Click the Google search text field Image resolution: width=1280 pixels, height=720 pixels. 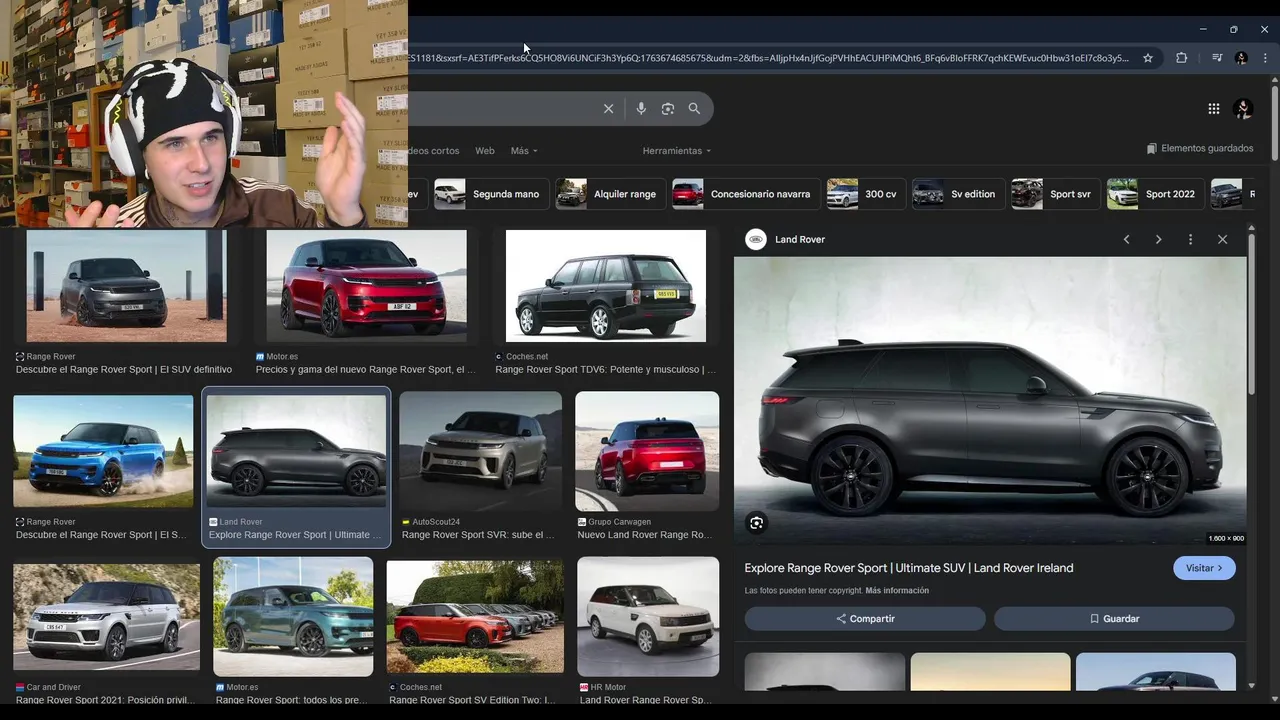pyautogui.click(x=500, y=109)
